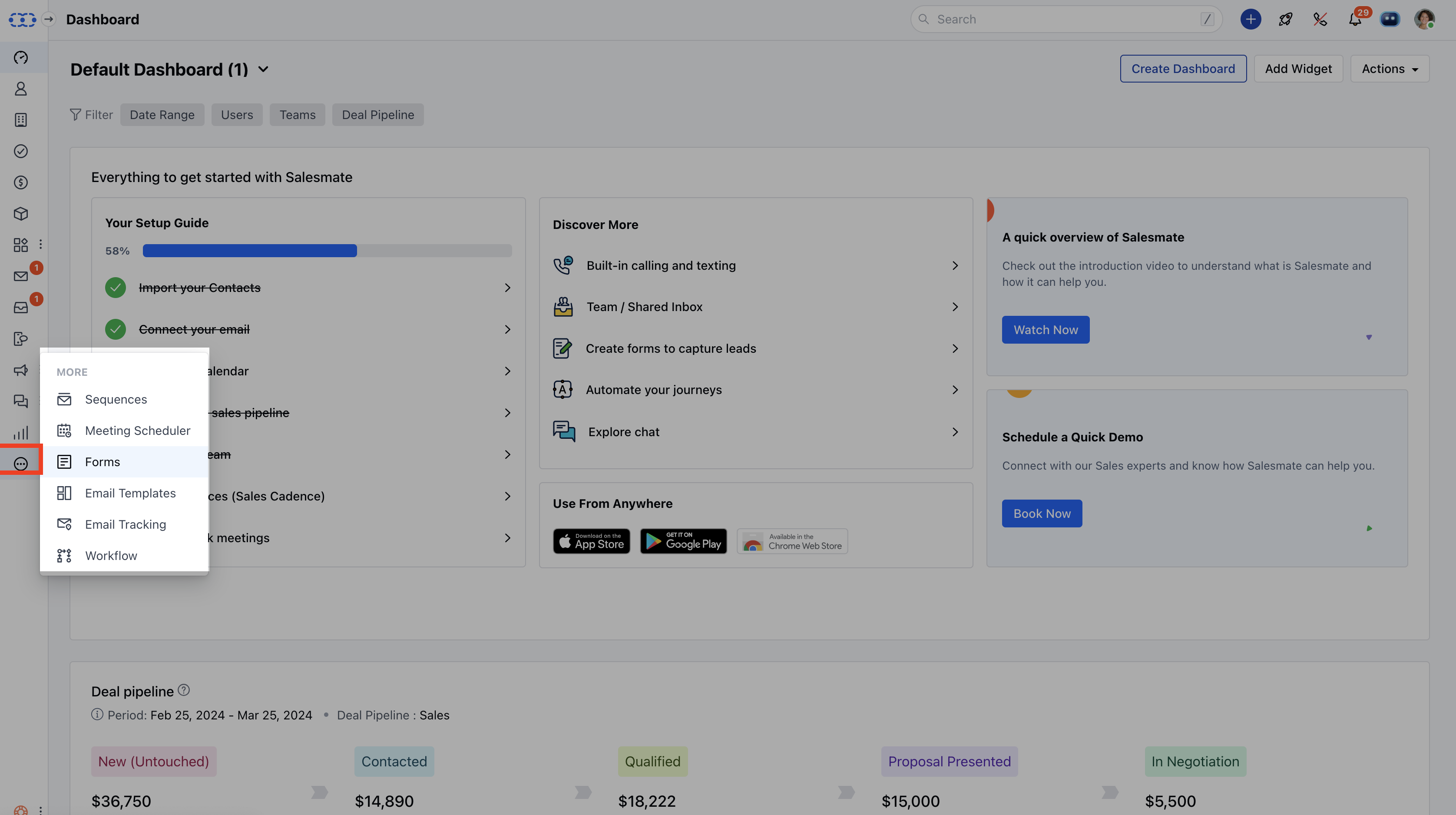Open the App Store download badge
This screenshot has height=815, width=1456.
(591, 541)
